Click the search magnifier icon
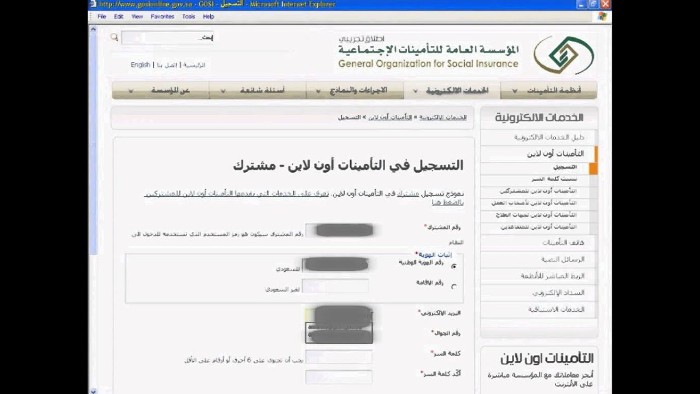 [x=114, y=37]
